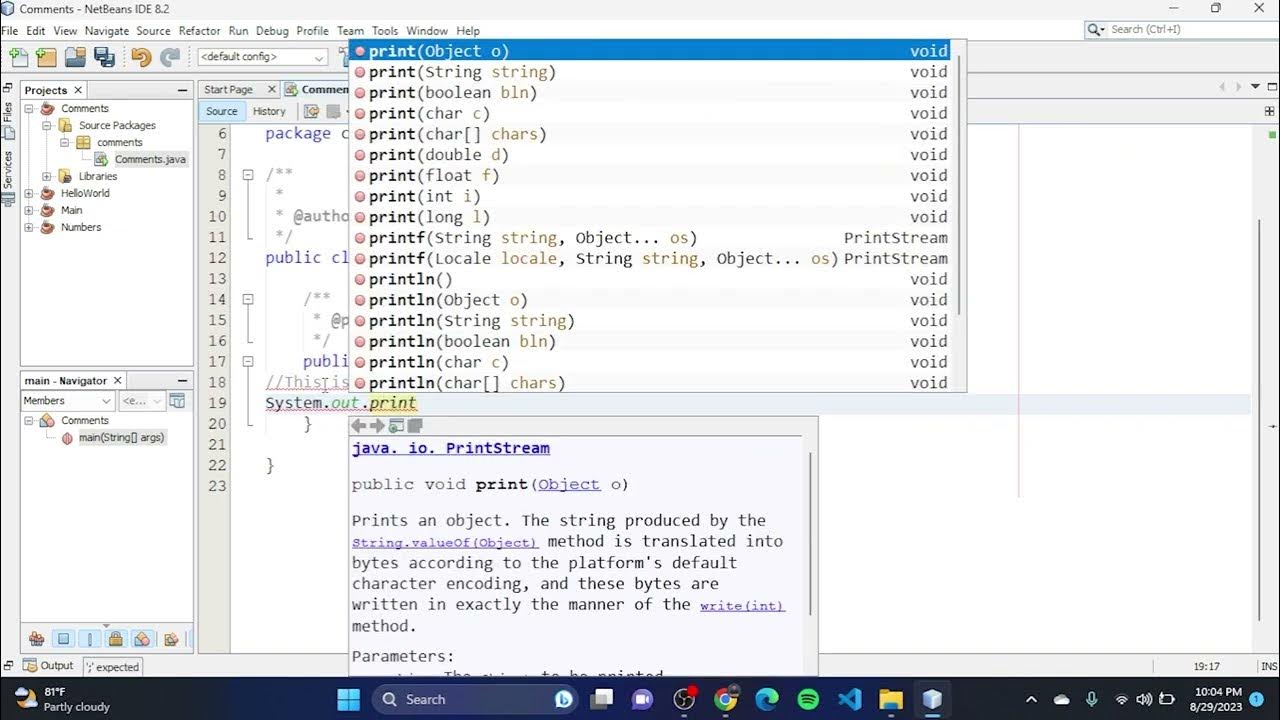This screenshot has width=1280, height=720.
Task: Follow the Object link in print signature
Action: click(569, 484)
